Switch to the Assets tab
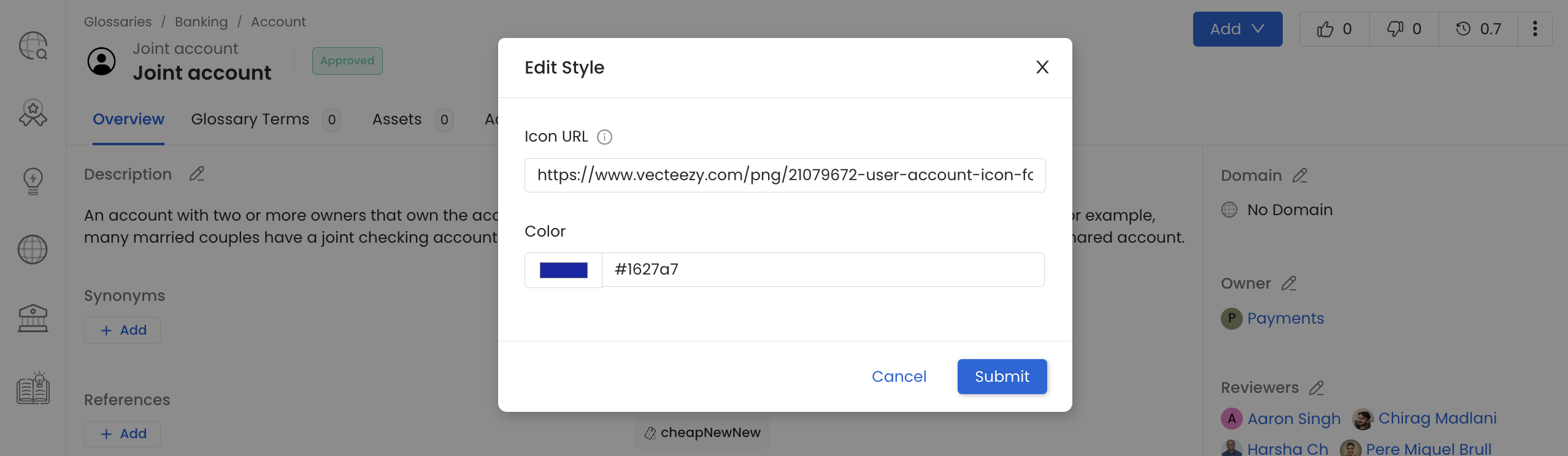The image size is (1568, 456). click(x=412, y=120)
